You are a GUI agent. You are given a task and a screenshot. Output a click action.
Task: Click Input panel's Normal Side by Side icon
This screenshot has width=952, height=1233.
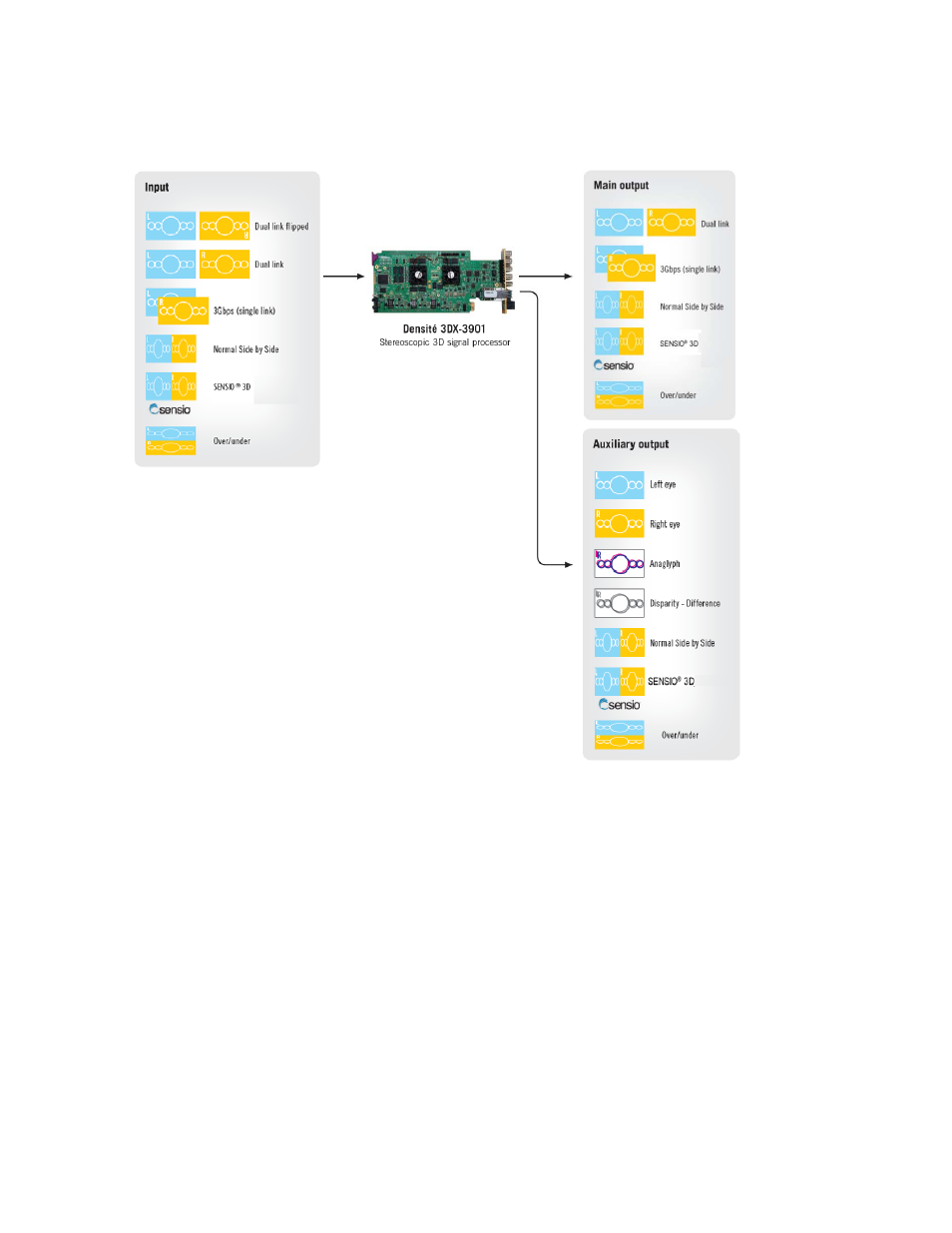171,348
